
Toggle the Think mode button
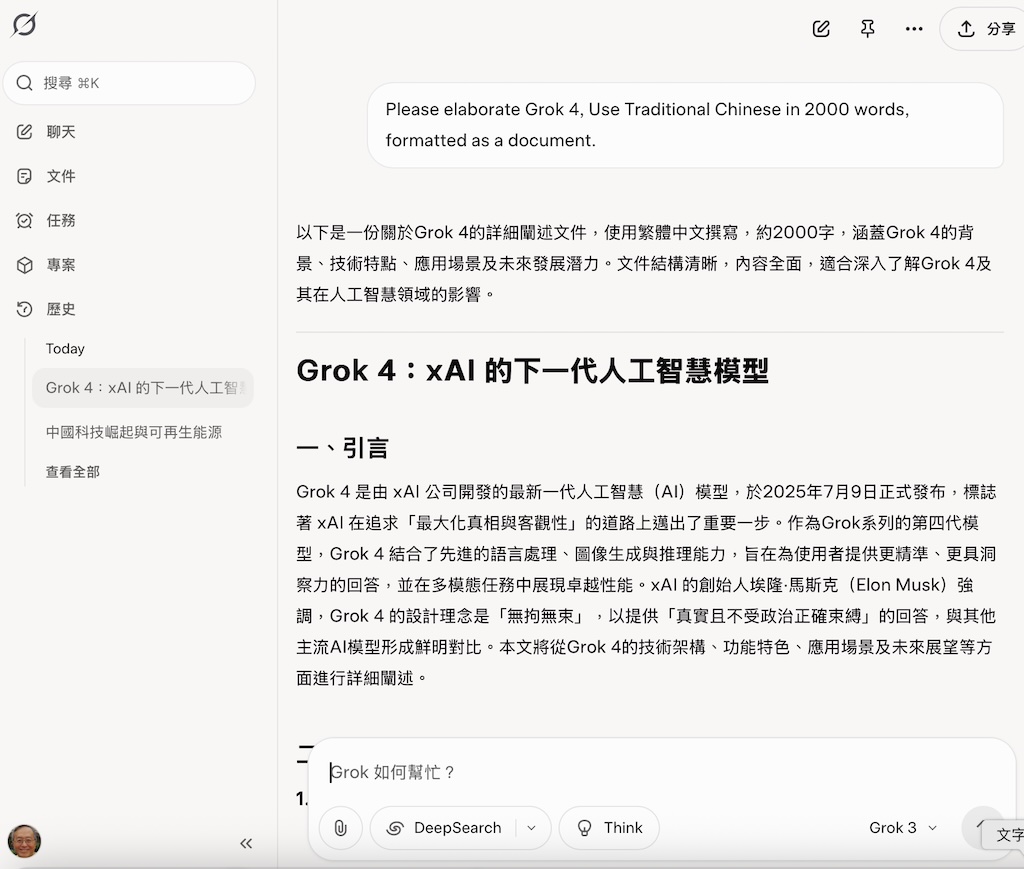609,828
